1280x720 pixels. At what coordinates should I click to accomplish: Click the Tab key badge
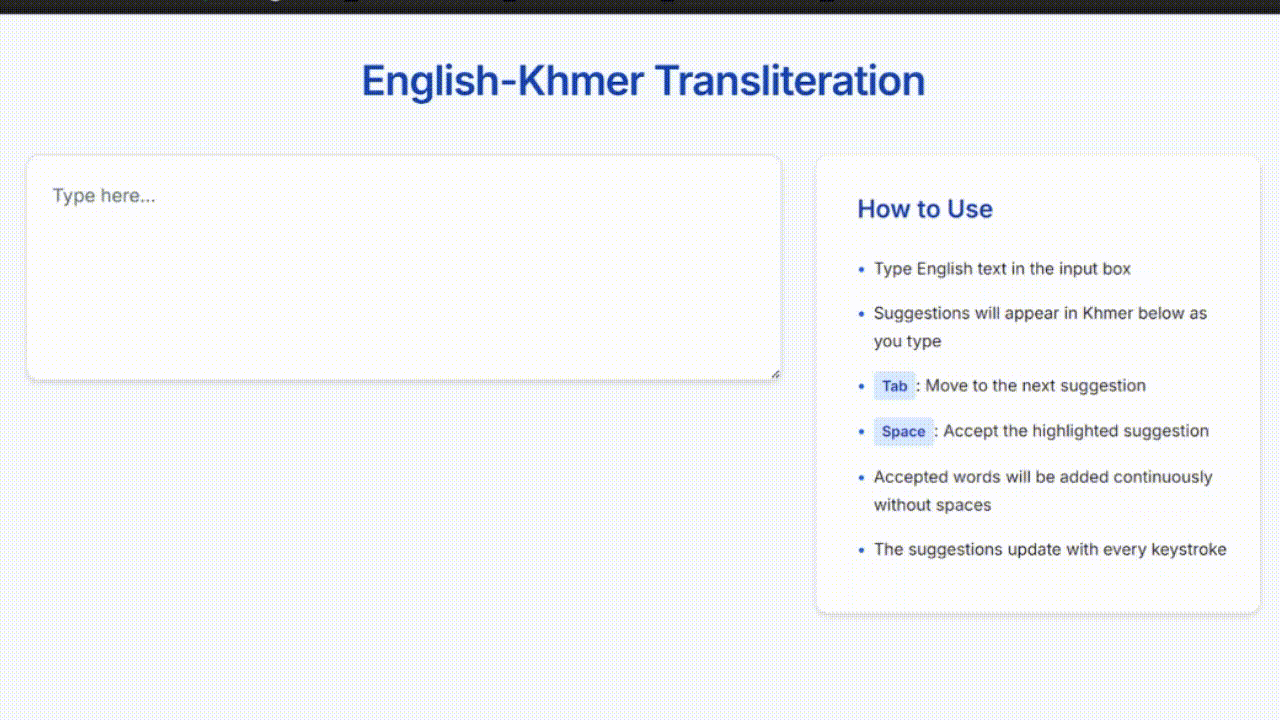[894, 386]
